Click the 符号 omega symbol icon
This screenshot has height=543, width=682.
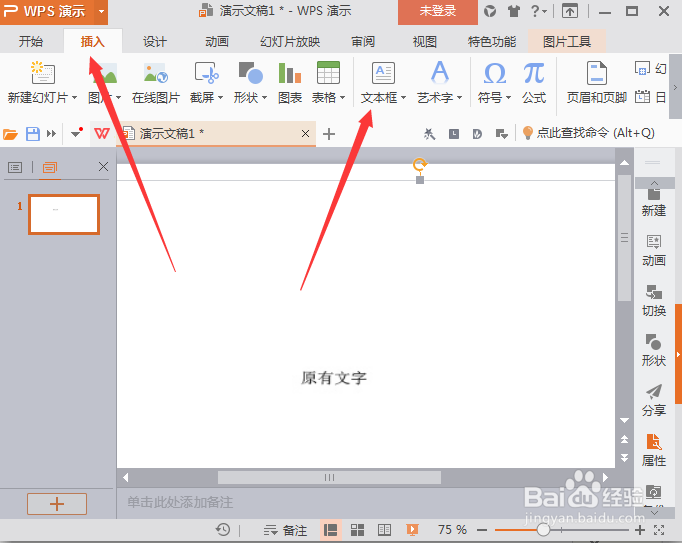[495, 73]
